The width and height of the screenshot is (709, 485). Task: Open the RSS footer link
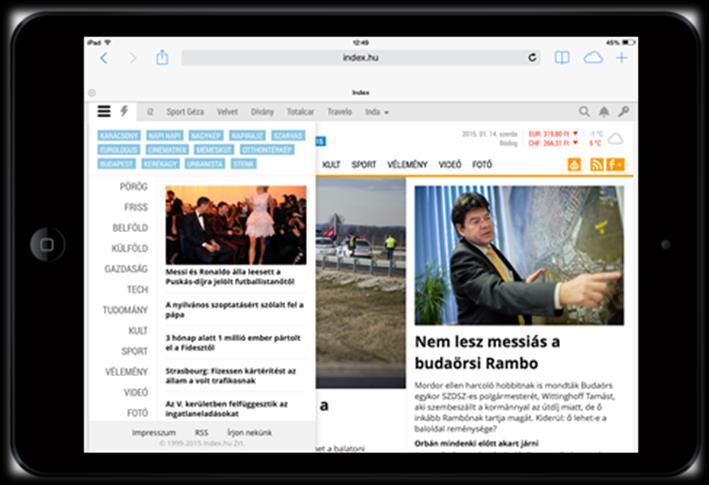(201, 433)
